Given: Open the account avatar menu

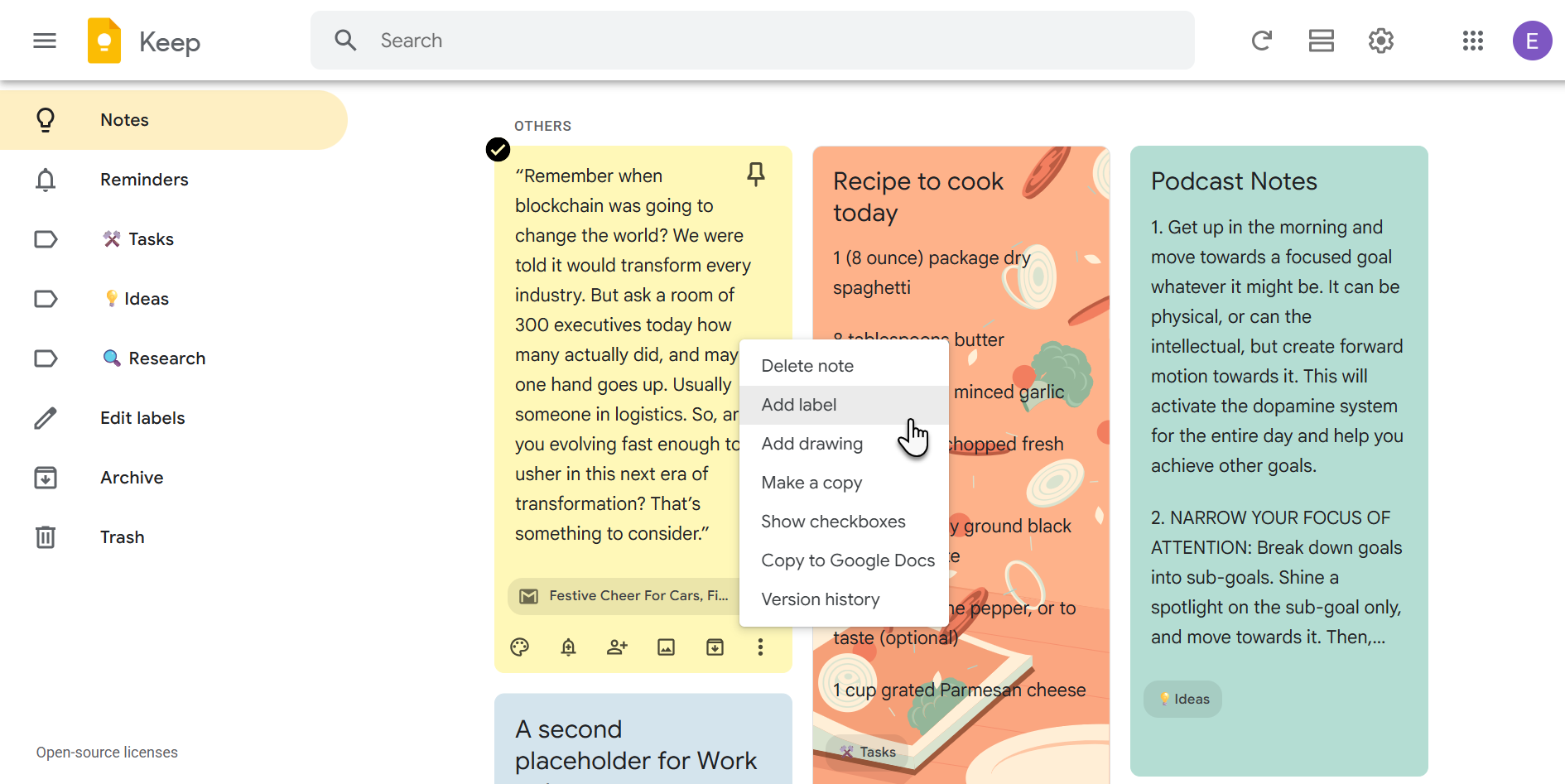Looking at the screenshot, I should pyautogui.click(x=1531, y=41).
